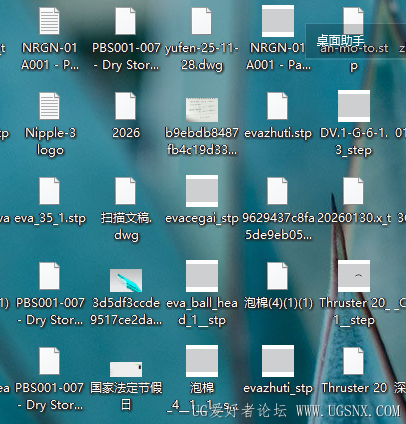The image size is (406, 424).
Task: Select the NRGN-01 A001 file with lined-document icon
Action: 49,21
